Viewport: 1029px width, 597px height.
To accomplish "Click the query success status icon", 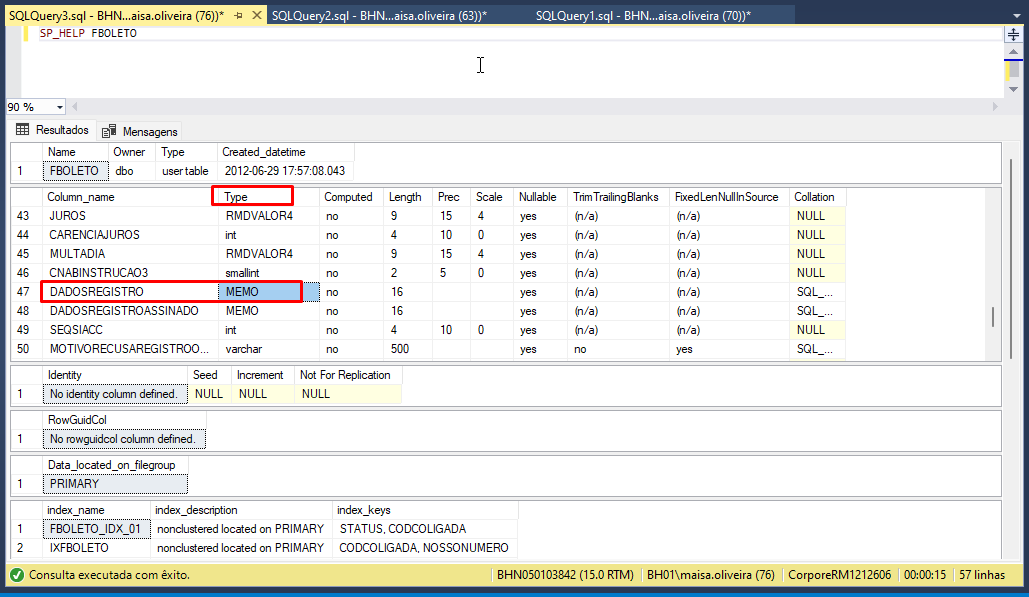I will click(x=17, y=575).
